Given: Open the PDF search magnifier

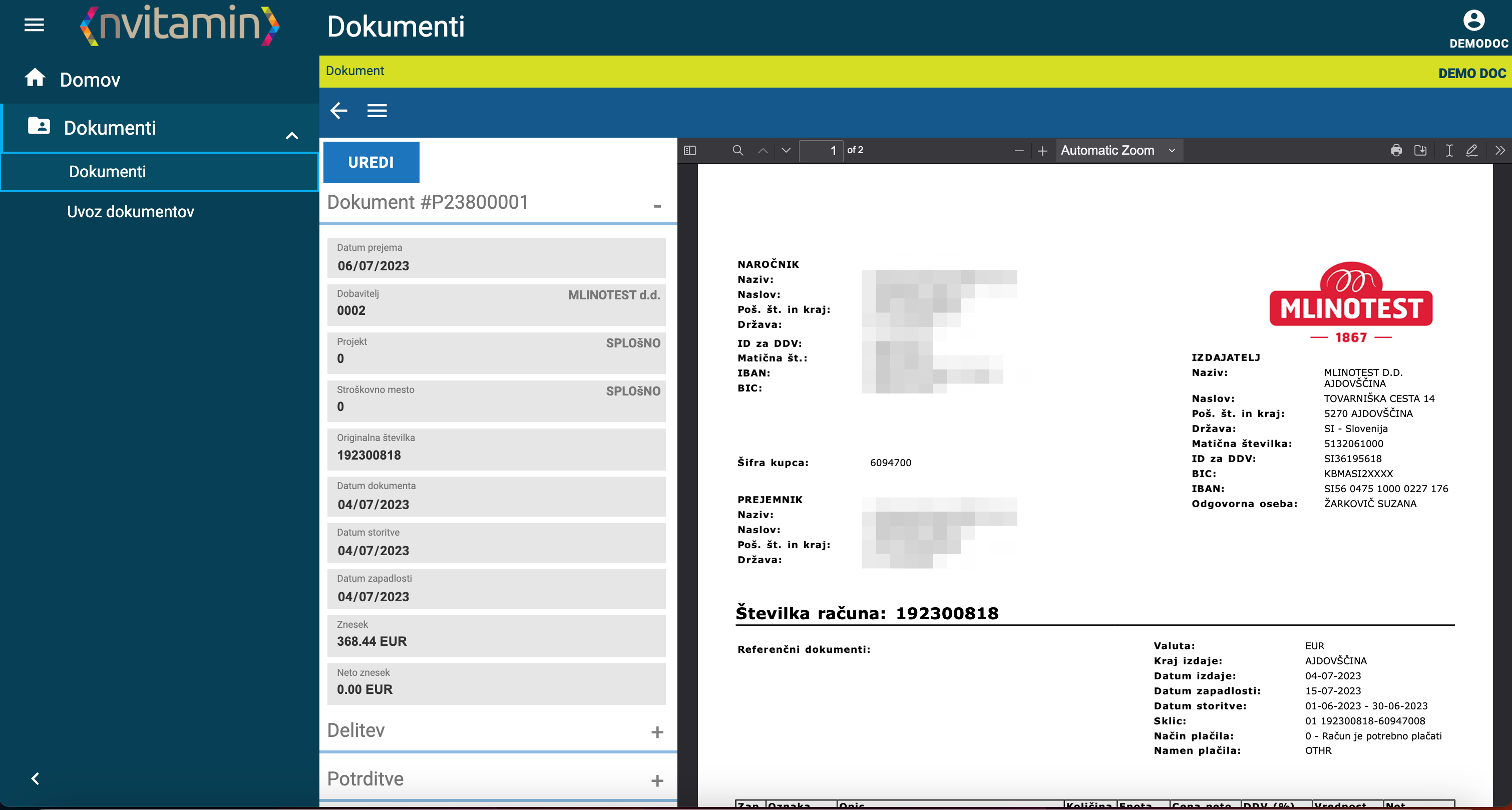Looking at the screenshot, I should (738, 150).
